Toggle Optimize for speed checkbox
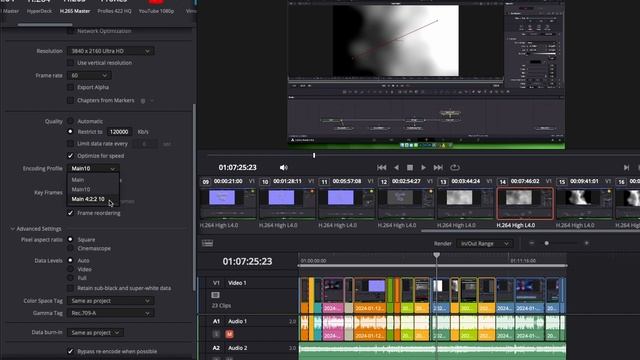The height and width of the screenshot is (360, 640). pyautogui.click(x=71, y=156)
